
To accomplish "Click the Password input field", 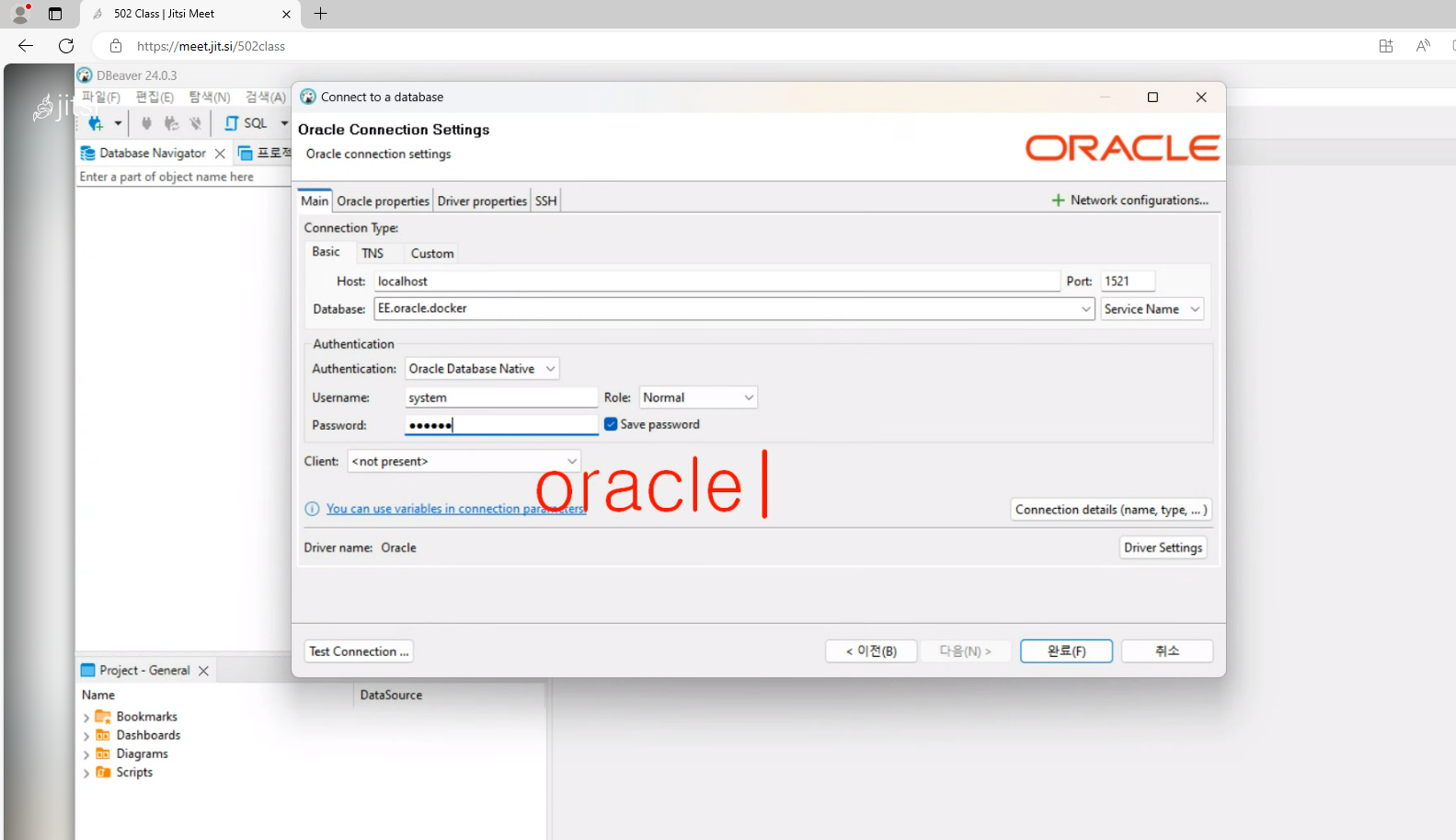I will pos(501,425).
